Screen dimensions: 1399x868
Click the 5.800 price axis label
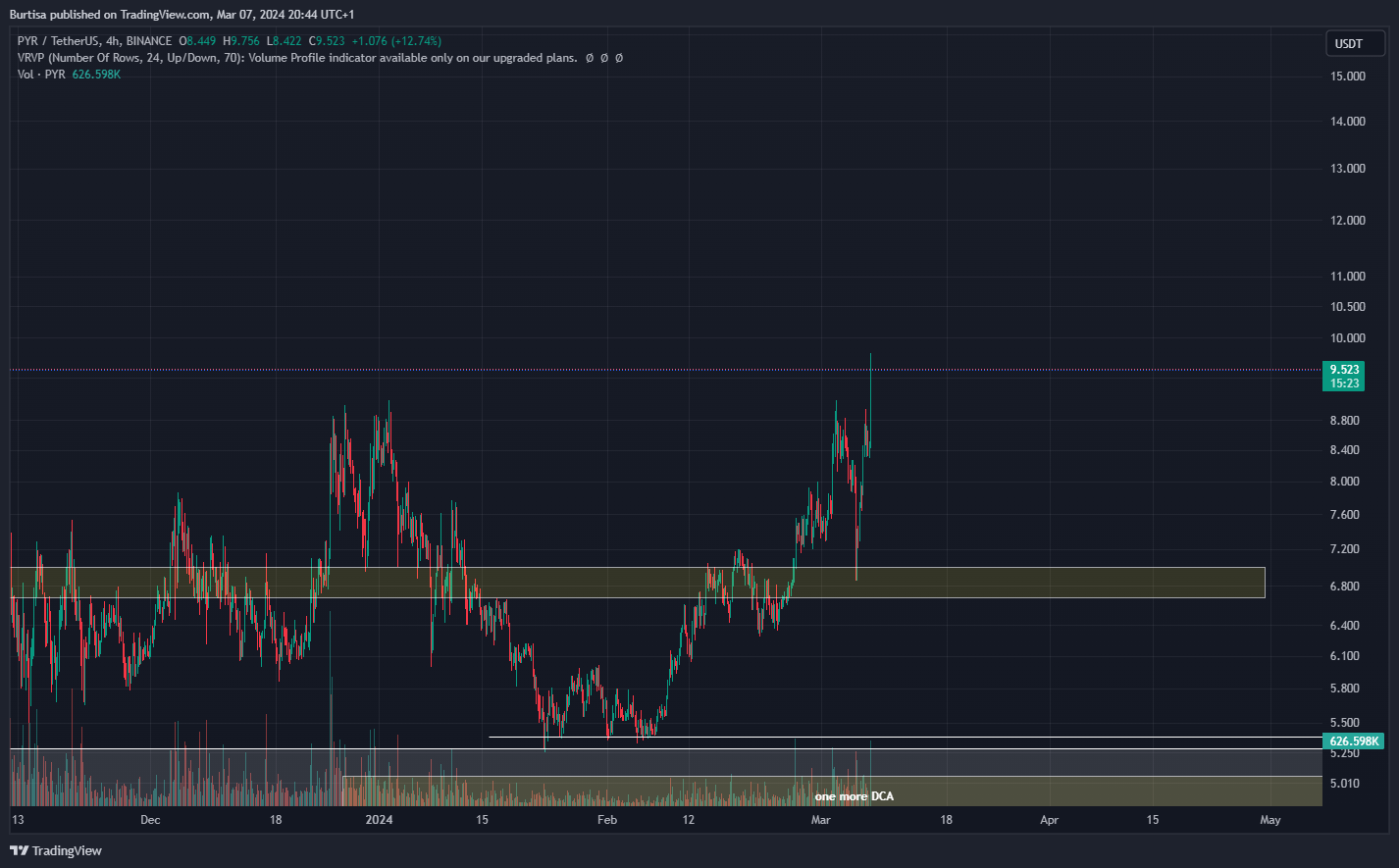[x=1344, y=689]
